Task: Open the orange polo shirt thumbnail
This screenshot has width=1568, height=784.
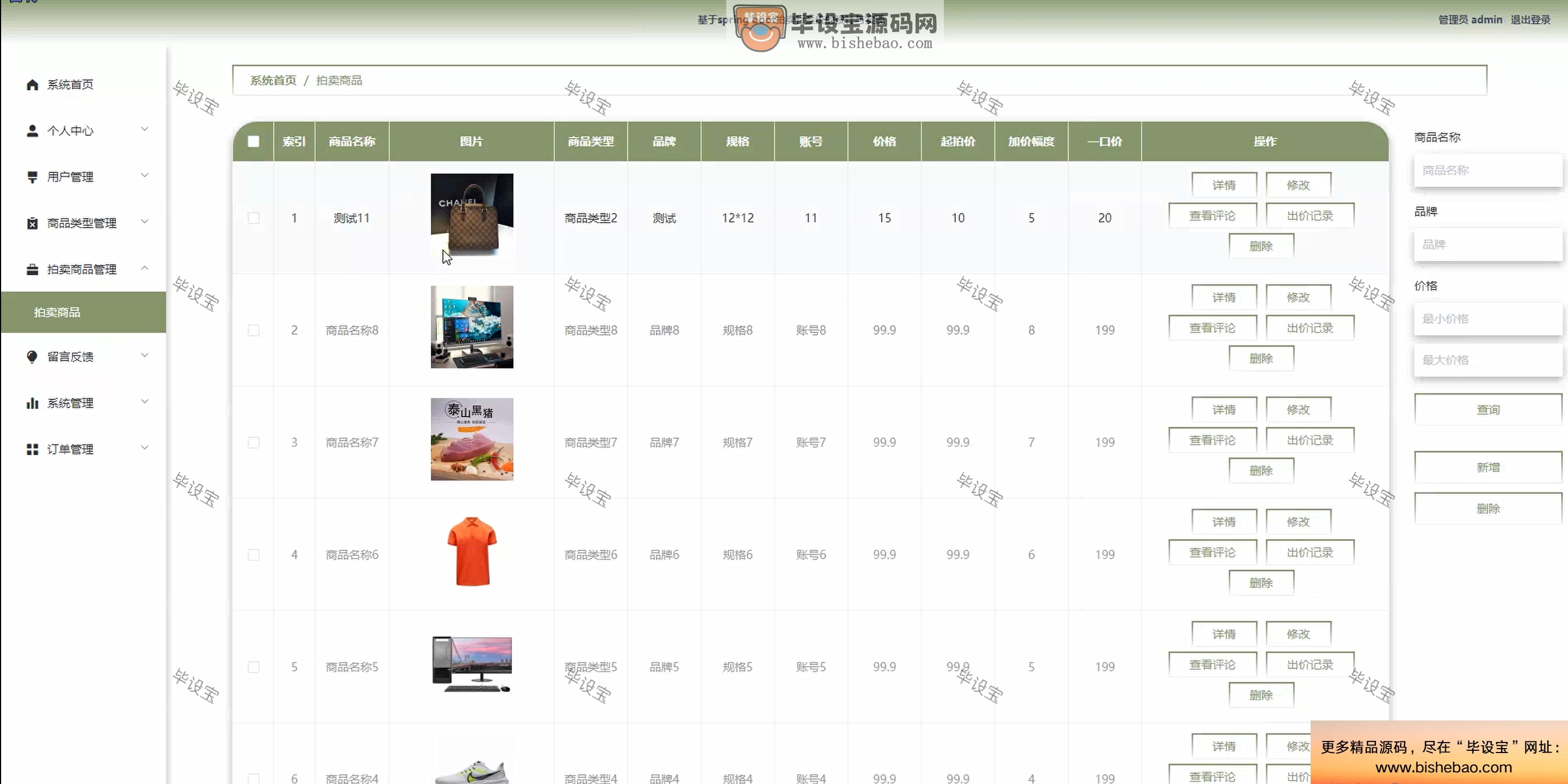Action: click(x=472, y=551)
